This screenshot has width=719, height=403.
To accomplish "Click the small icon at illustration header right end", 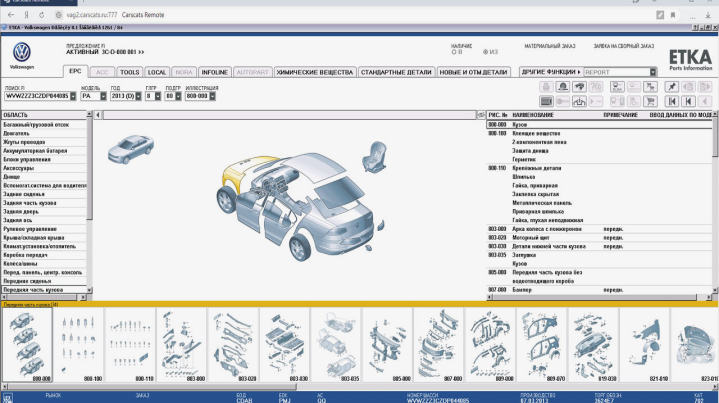I will (481, 115).
